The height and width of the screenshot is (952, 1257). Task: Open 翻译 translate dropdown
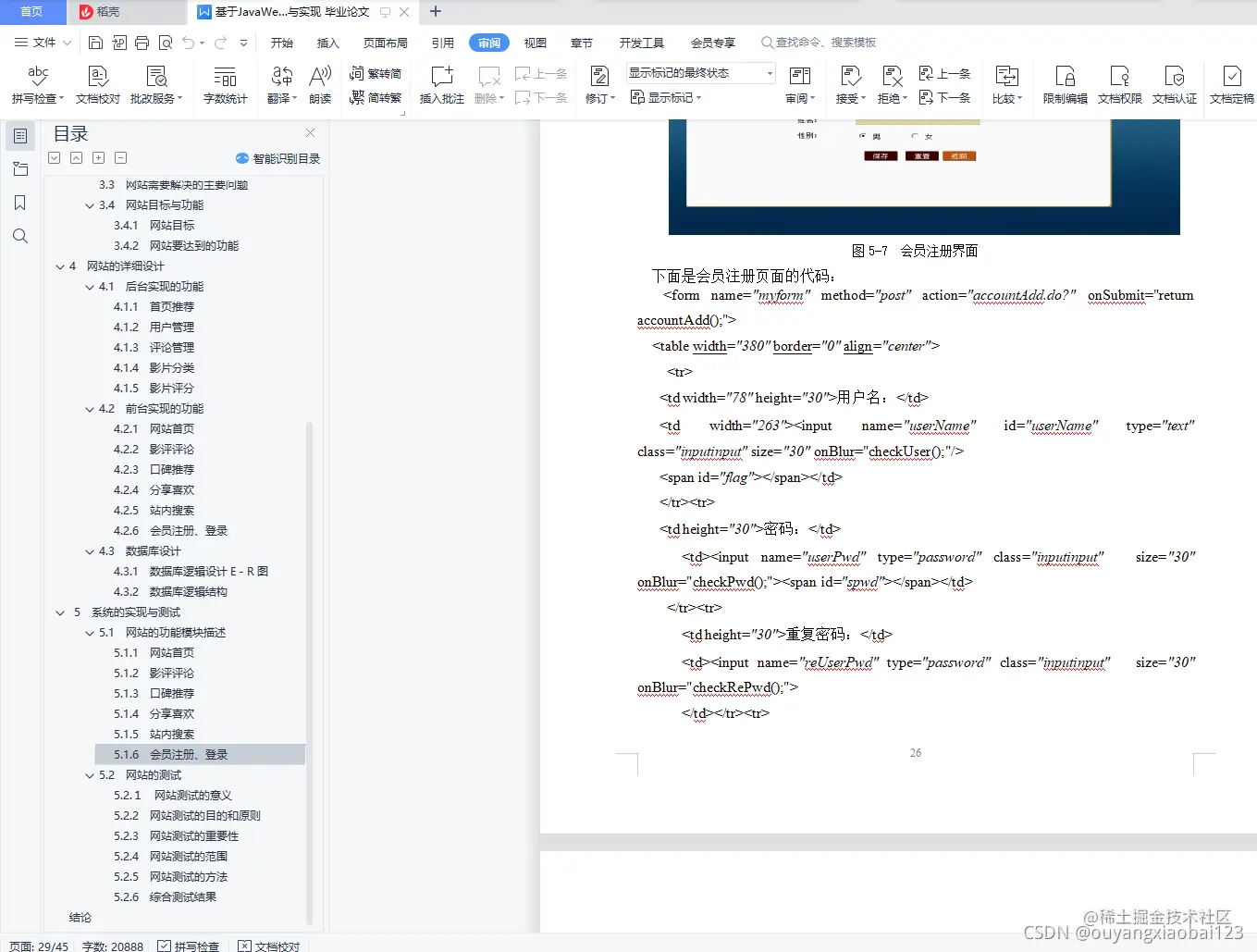tap(282, 98)
